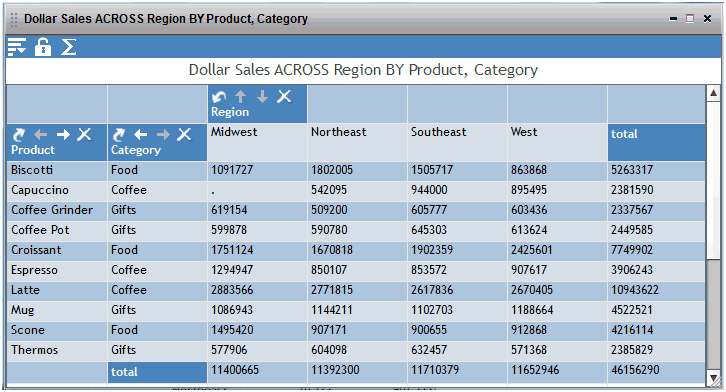Move Category column right with right arrow
This screenshot has height=392, width=726.
tap(163, 135)
